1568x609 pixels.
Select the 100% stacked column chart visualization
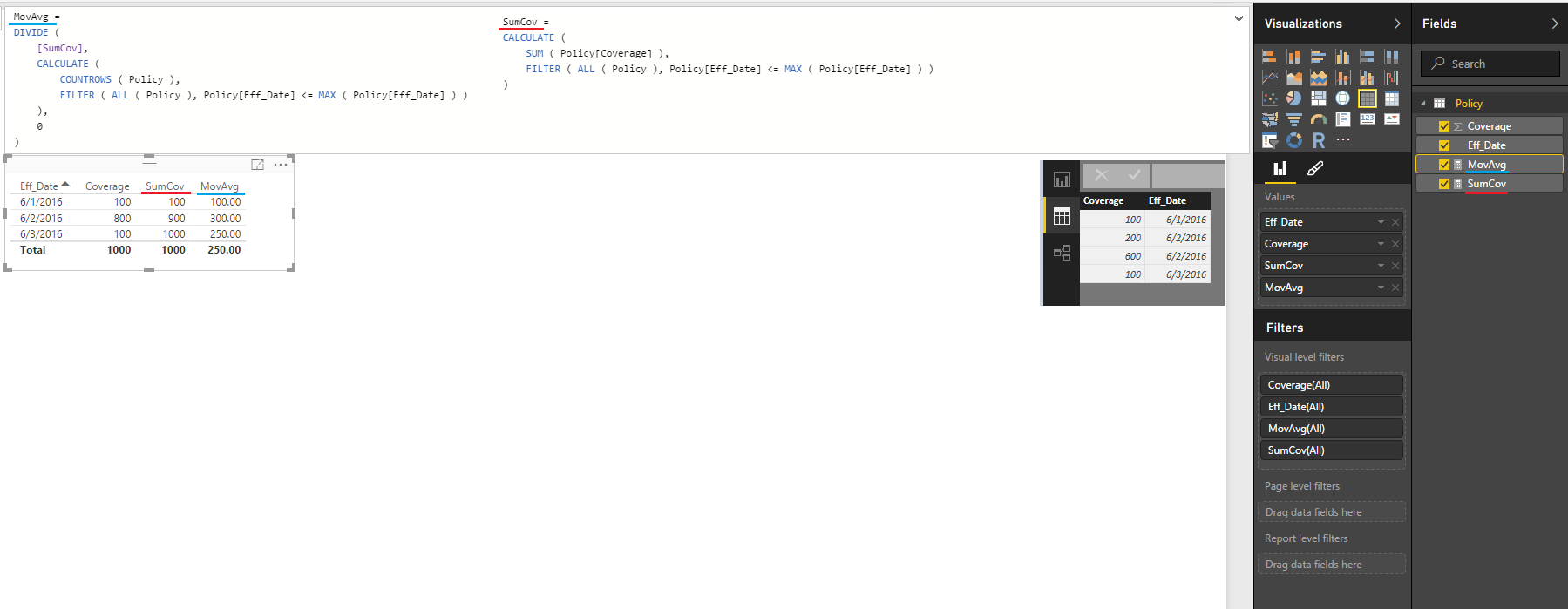click(x=1391, y=57)
